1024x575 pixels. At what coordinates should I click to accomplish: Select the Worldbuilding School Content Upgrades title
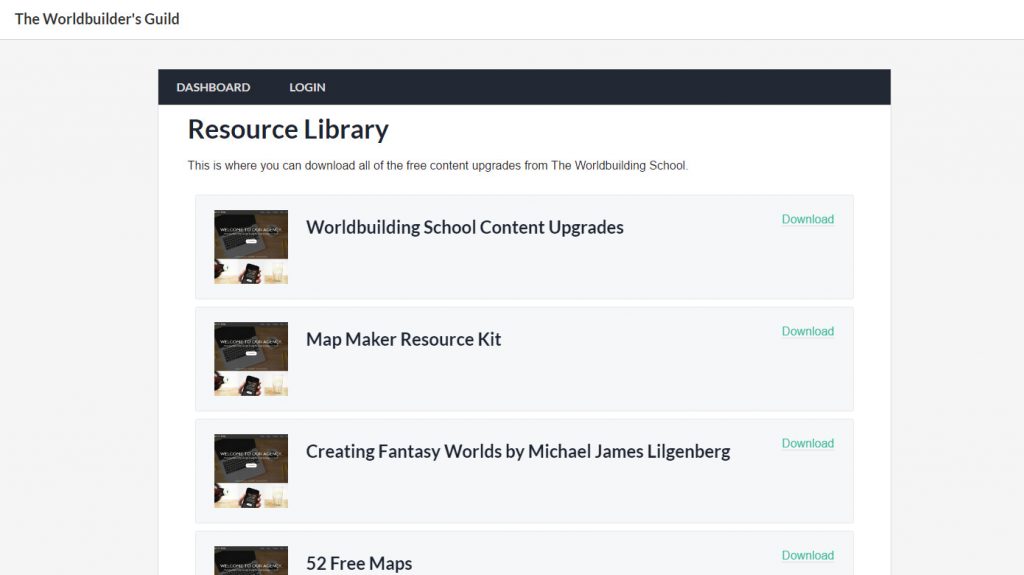pyautogui.click(x=464, y=227)
